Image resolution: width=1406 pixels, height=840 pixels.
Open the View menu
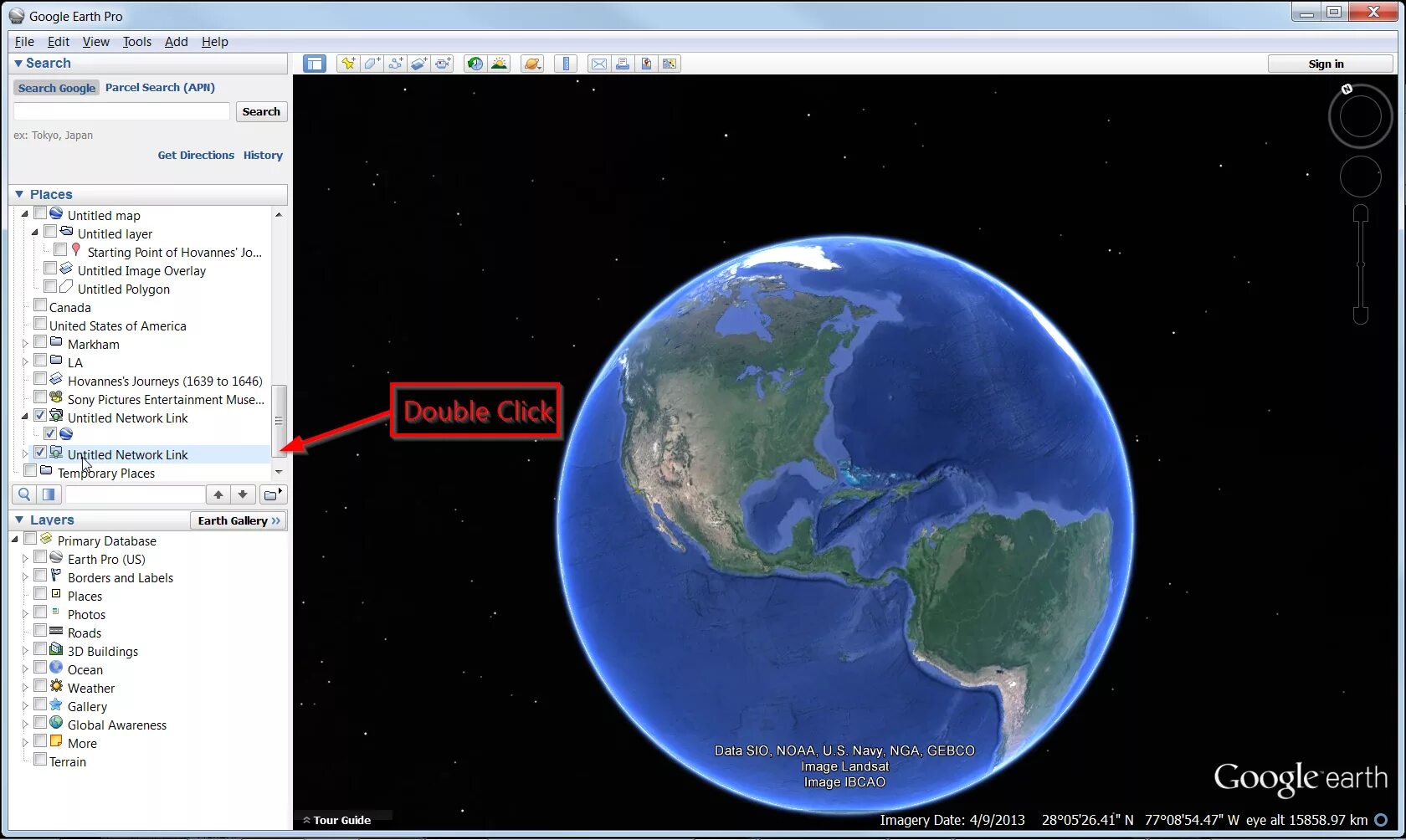pos(95,42)
